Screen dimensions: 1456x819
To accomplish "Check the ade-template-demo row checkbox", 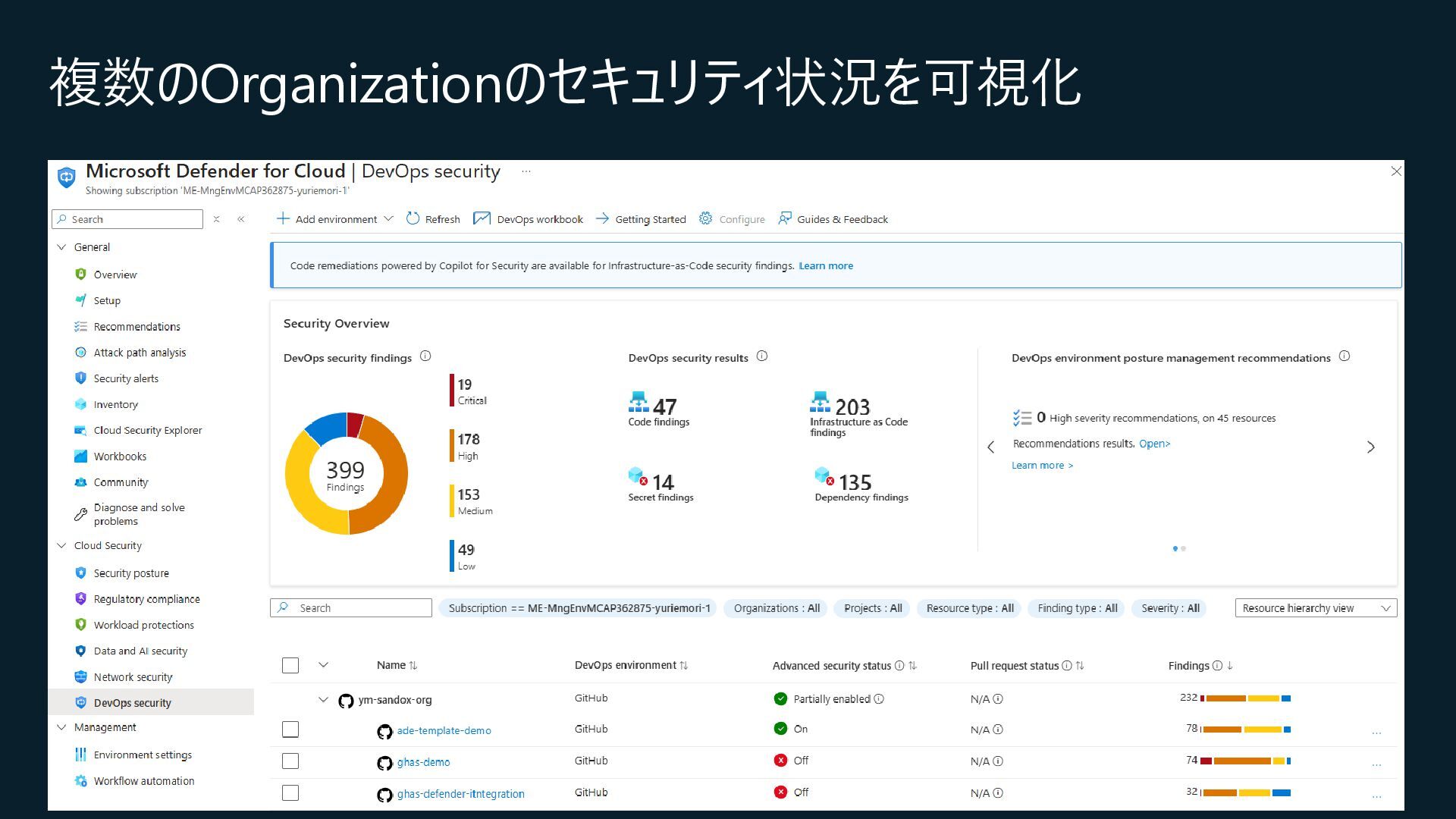I will pos(290,730).
